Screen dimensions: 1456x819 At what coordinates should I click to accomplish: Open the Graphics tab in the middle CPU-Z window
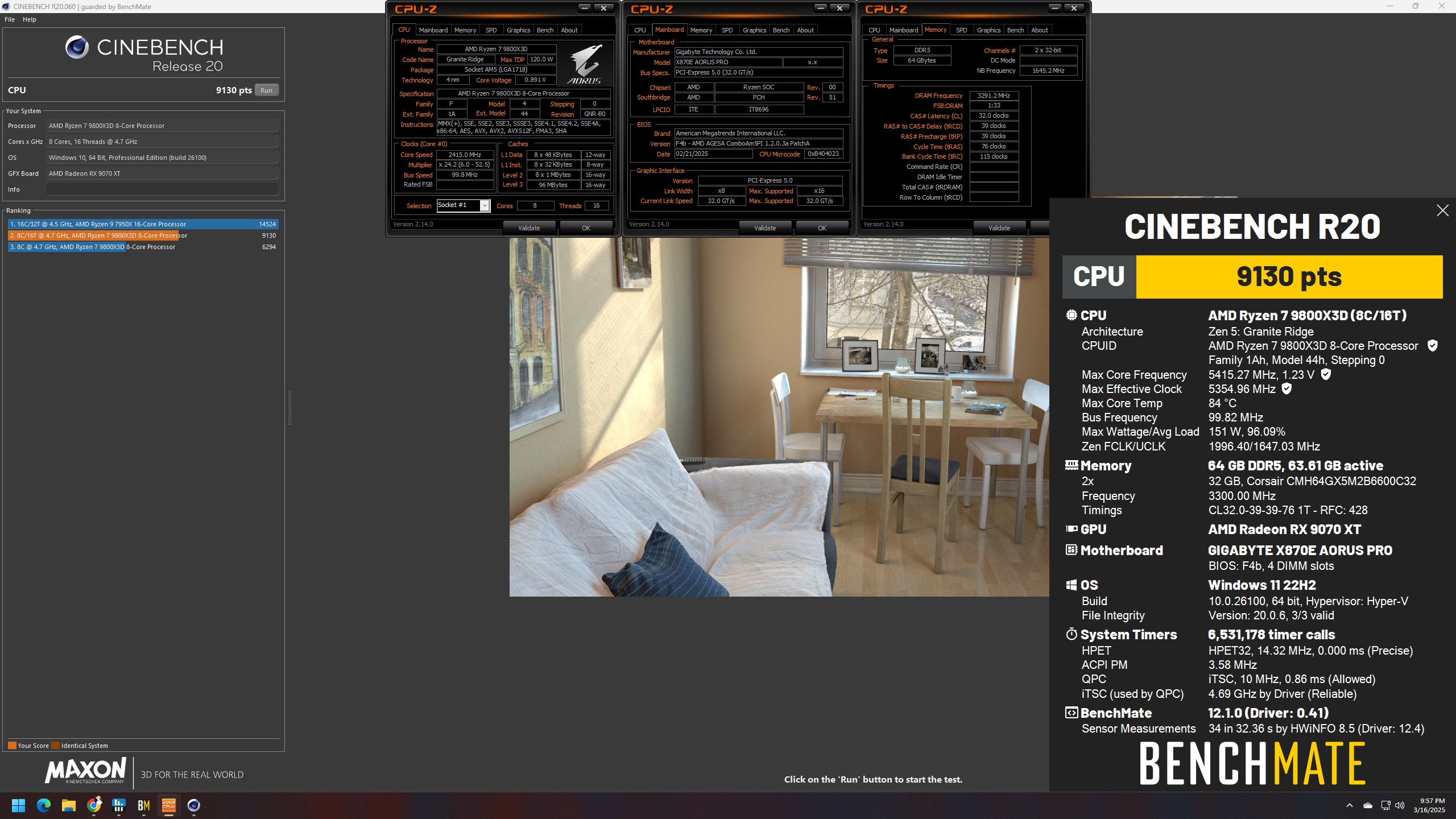pyautogui.click(x=754, y=30)
